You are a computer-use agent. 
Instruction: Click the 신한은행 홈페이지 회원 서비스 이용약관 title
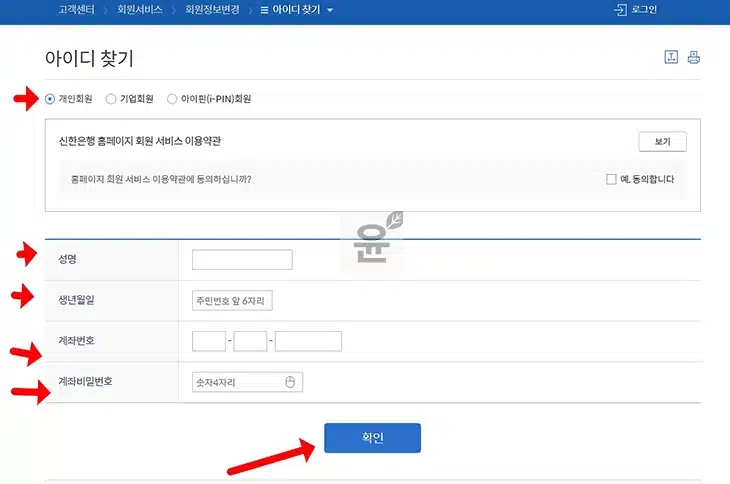click(140, 141)
